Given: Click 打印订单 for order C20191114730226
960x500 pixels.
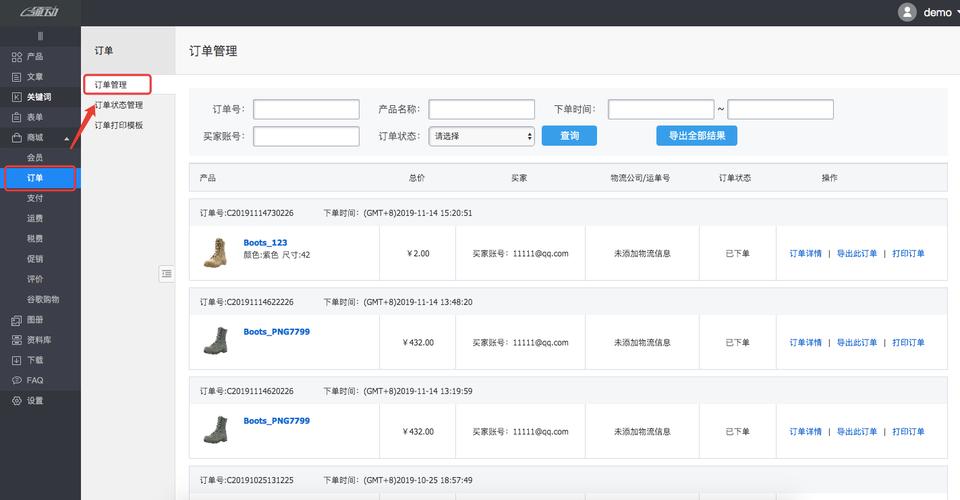Looking at the screenshot, I should pos(908,253).
